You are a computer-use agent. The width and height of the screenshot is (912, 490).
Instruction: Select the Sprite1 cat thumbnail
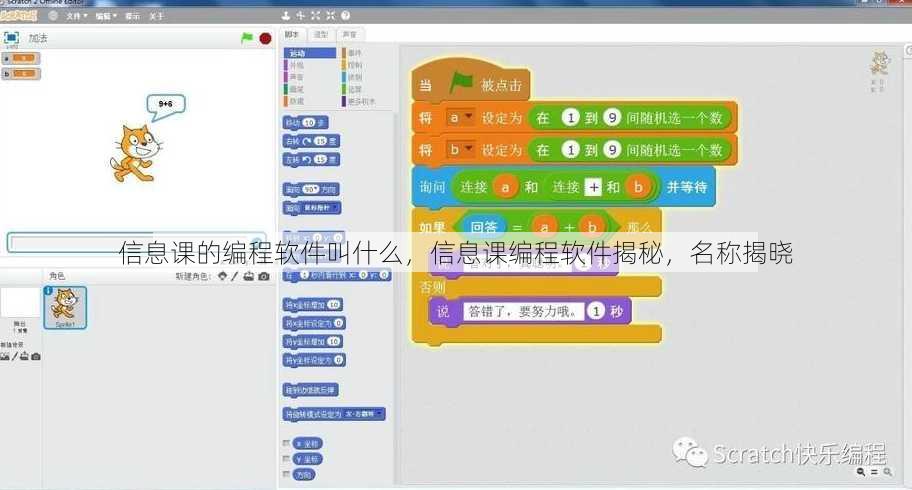pyautogui.click(x=65, y=307)
